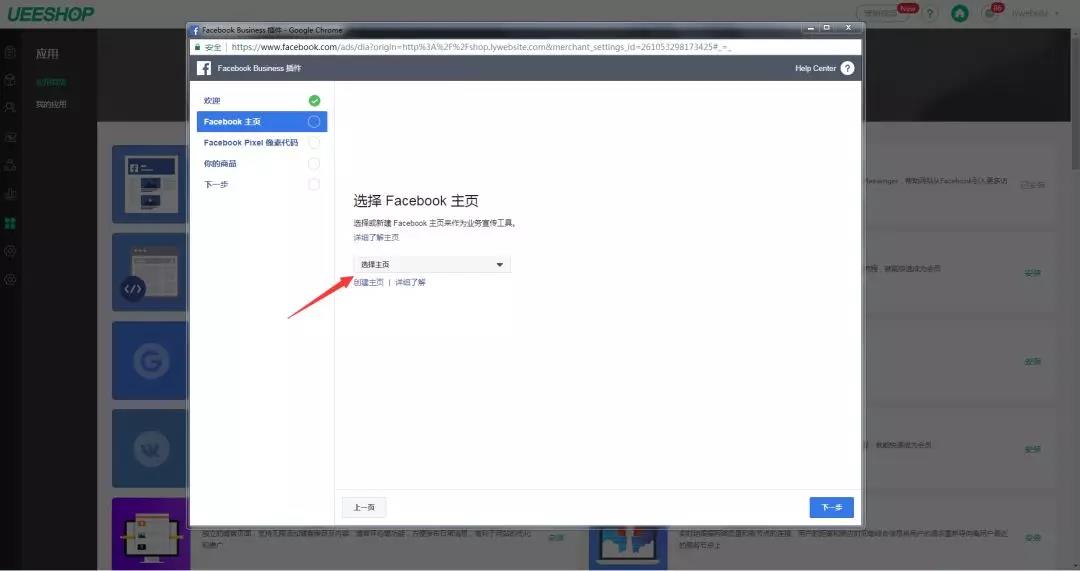Click the Facebook logo in the plugin header

[204, 68]
